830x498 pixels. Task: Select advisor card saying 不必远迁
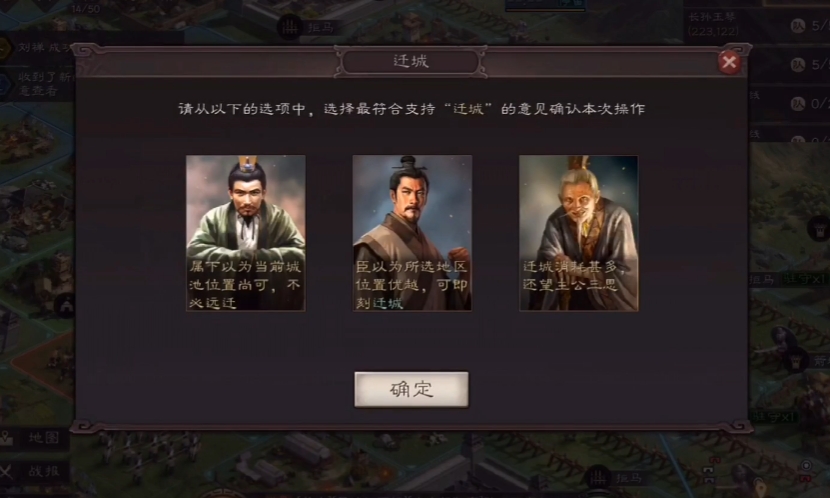(x=246, y=233)
